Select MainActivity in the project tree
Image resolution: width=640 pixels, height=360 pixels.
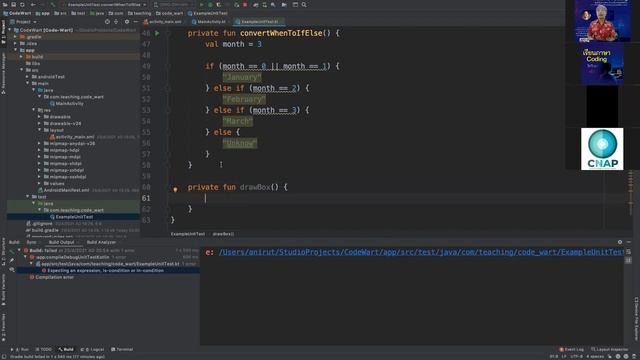(x=69, y=104)
